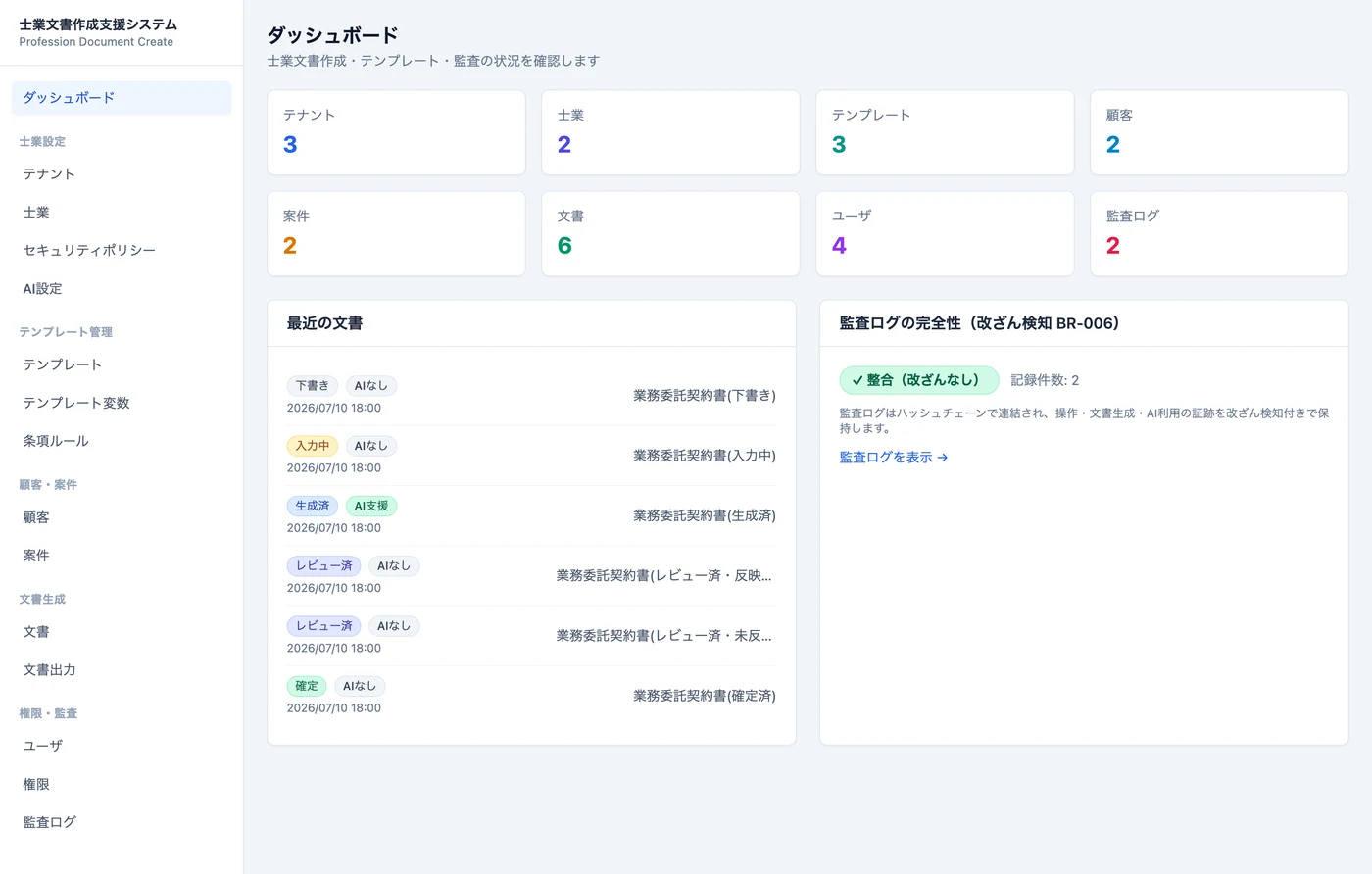Viewport: 1372px width, 874px height.
Task: Select セキュリティポリシー in the sidebar
Action: coord(122,251)
